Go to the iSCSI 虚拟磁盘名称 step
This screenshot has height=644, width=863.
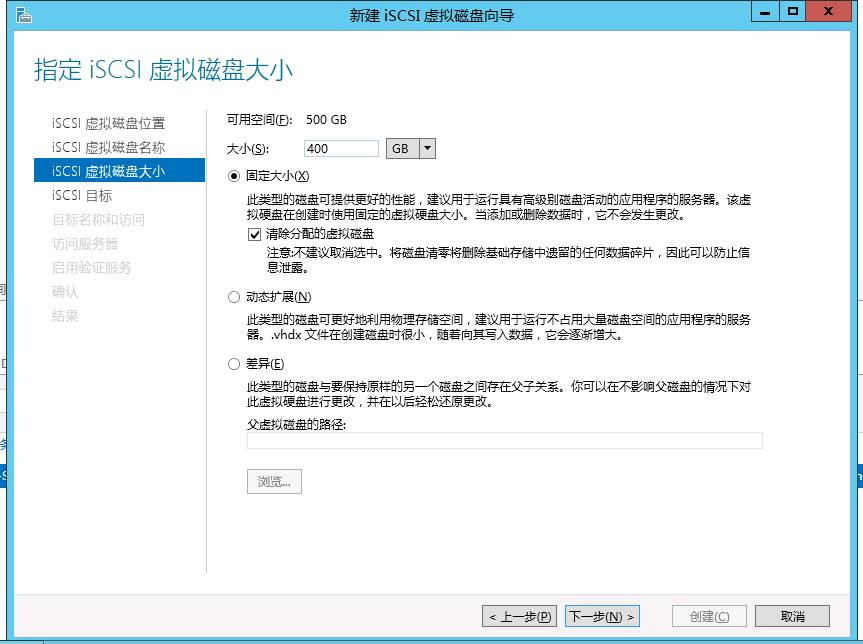coord(108,148)
